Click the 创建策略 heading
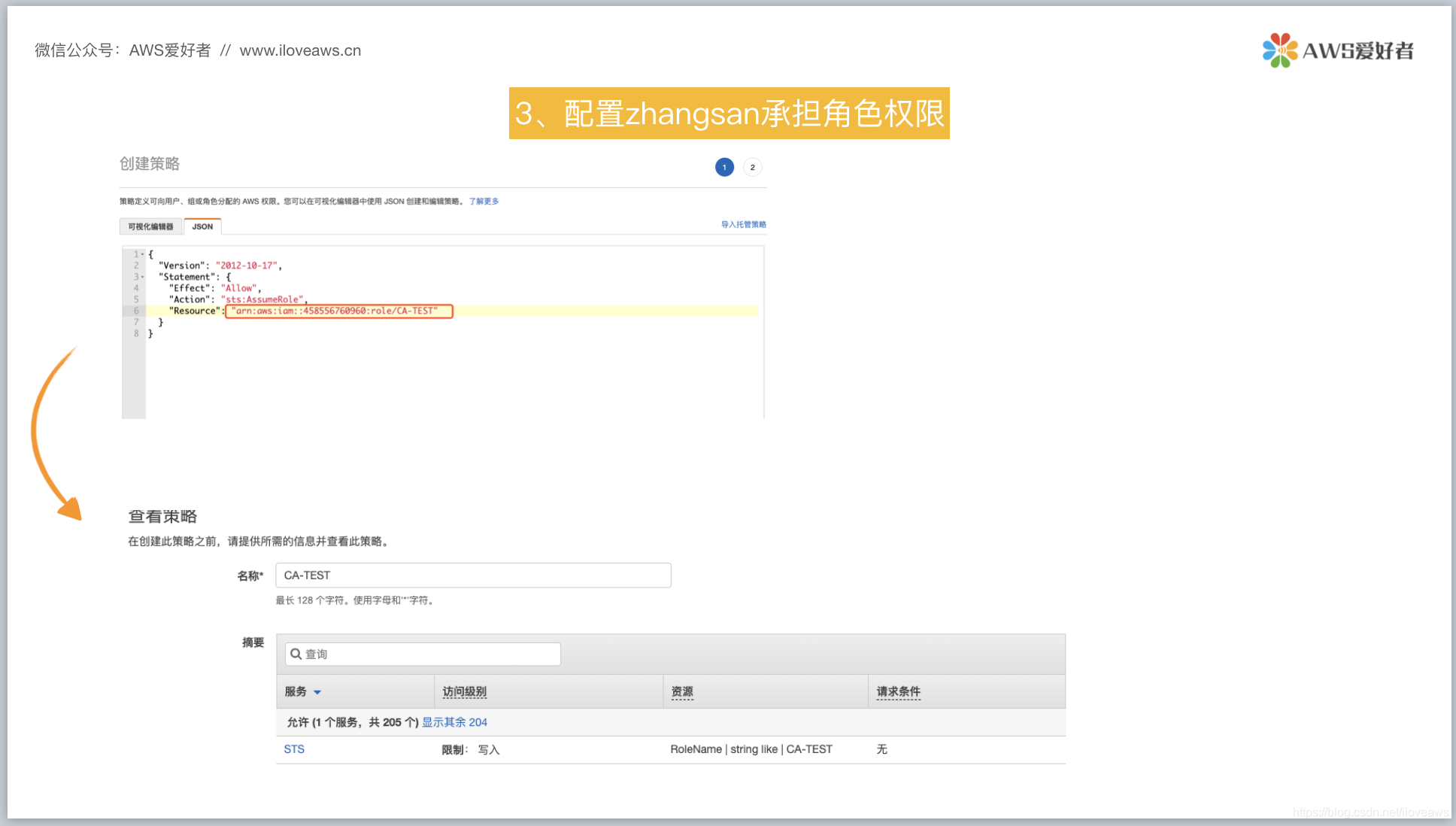Viewport: 1456px width, 826px height. (150, 164)
